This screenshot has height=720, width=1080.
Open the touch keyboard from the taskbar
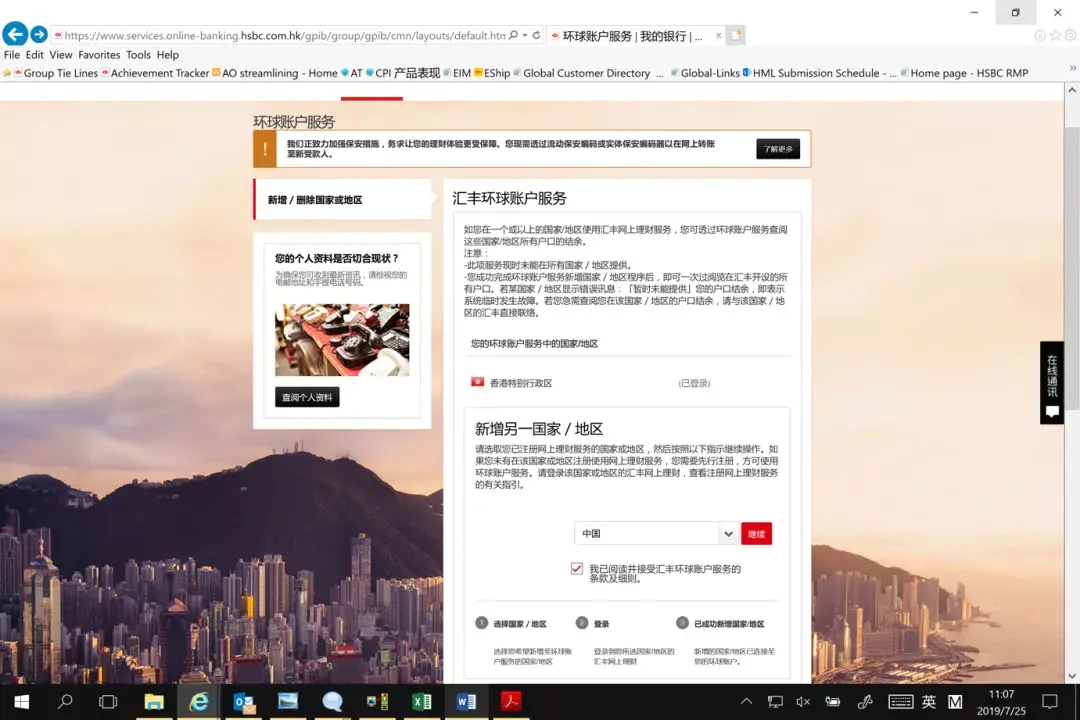(900, 701)
